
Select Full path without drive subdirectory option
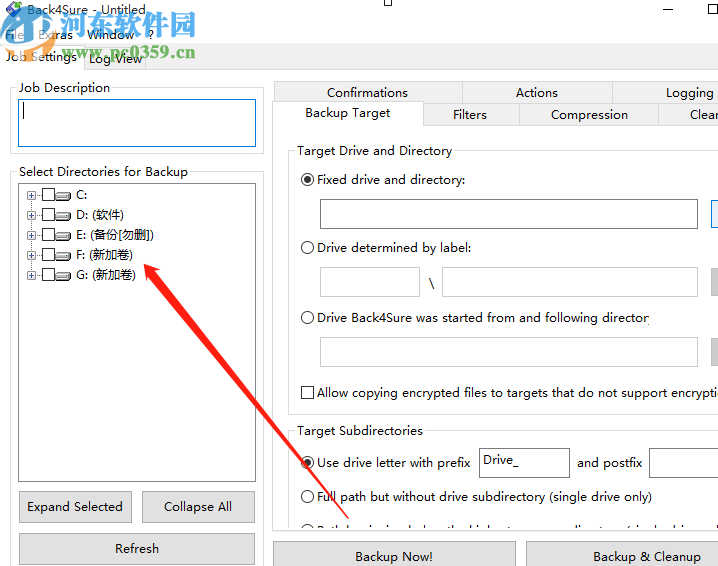307,496
